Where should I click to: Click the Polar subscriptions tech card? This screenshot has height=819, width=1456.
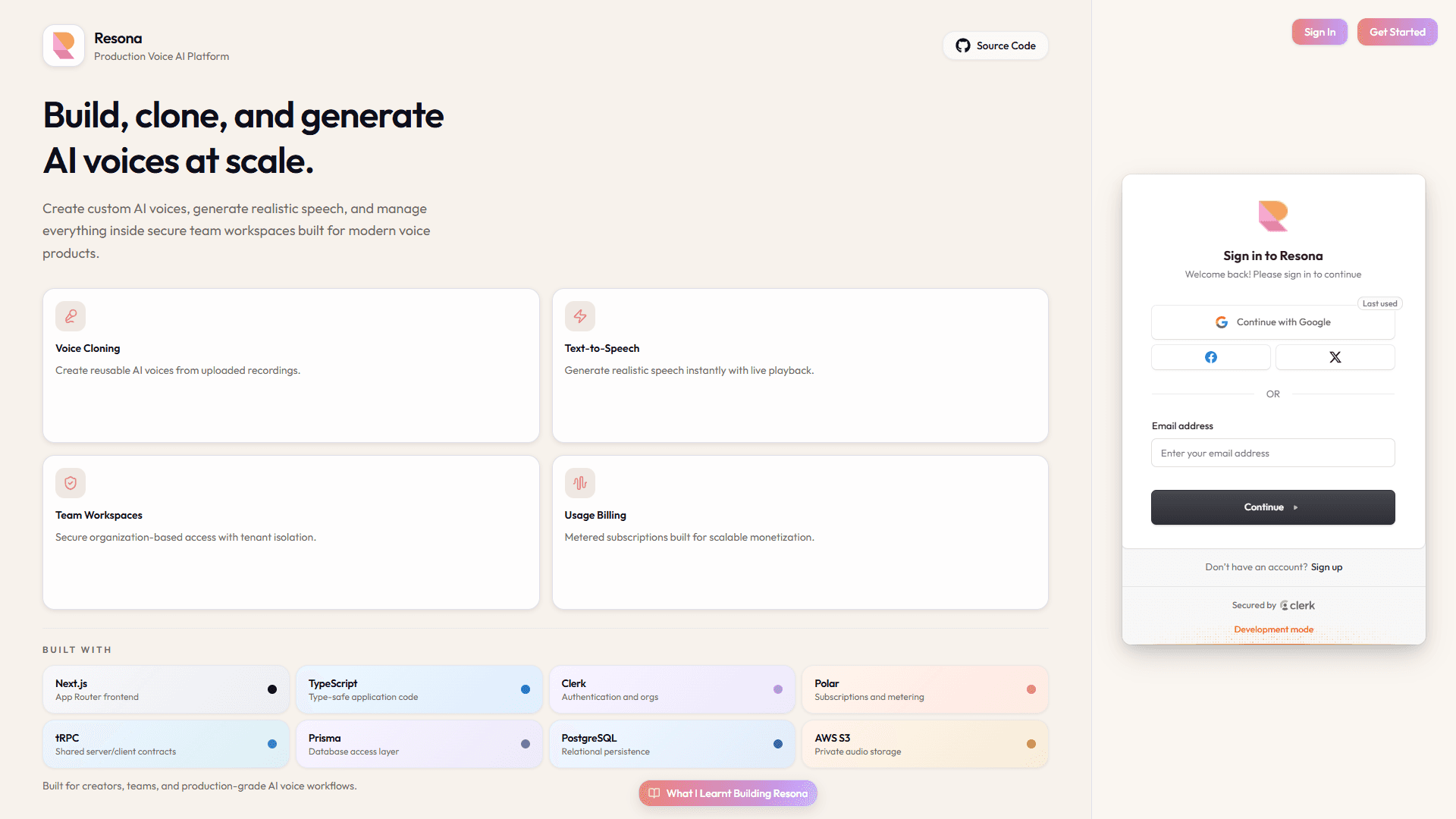[925, 689]
